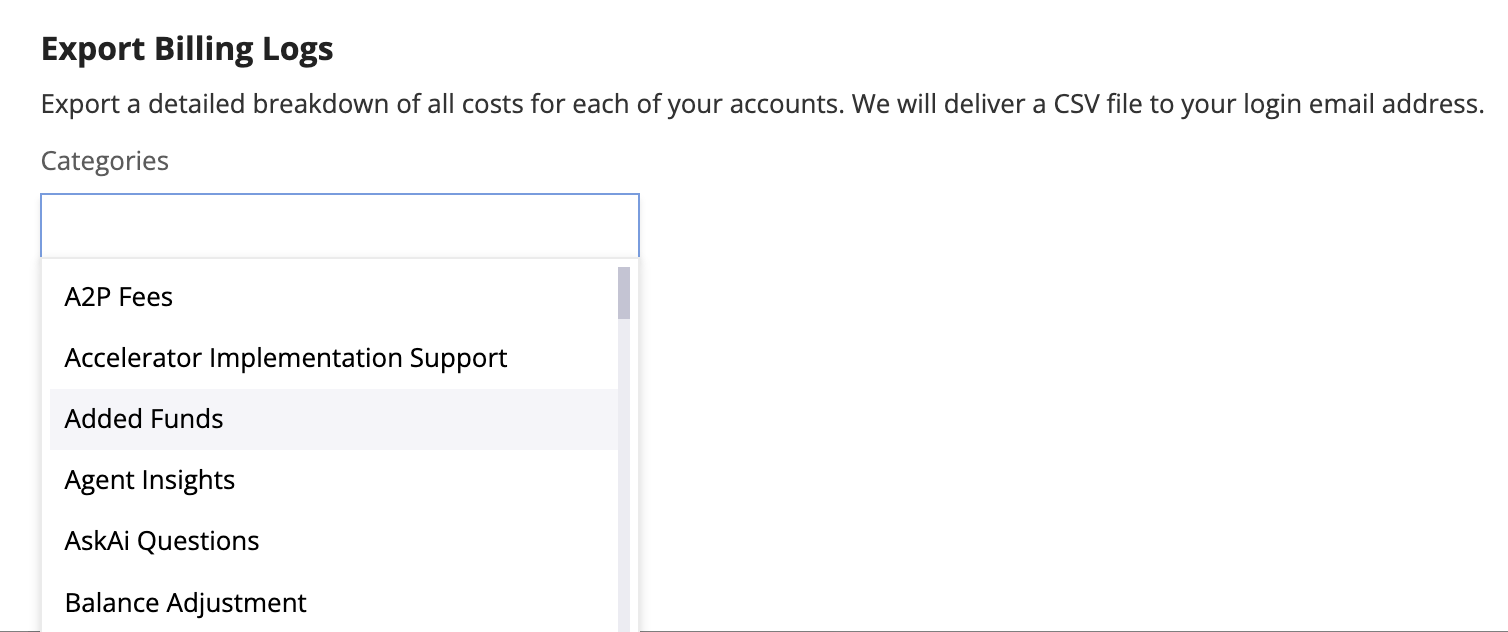Viewport: 1508px width, 632px height.
Task: Select Agent Insights in the dropdown
Action: (x=150, y=480)
